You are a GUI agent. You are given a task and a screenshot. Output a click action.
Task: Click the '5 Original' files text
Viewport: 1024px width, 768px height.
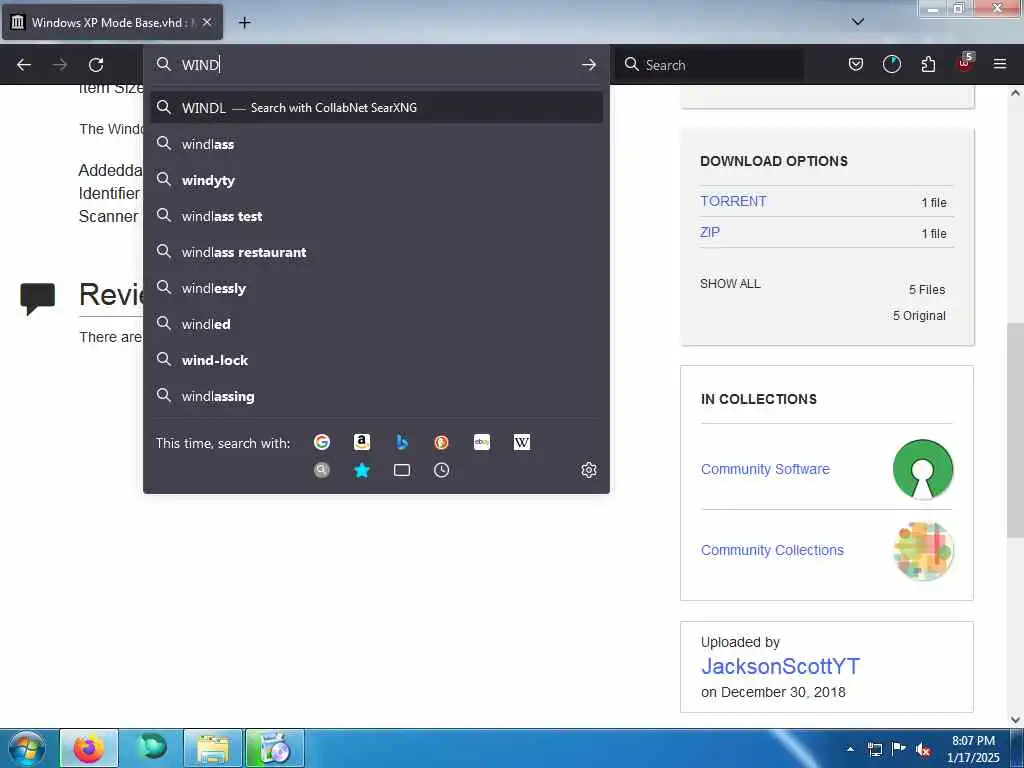click(919, 315)
